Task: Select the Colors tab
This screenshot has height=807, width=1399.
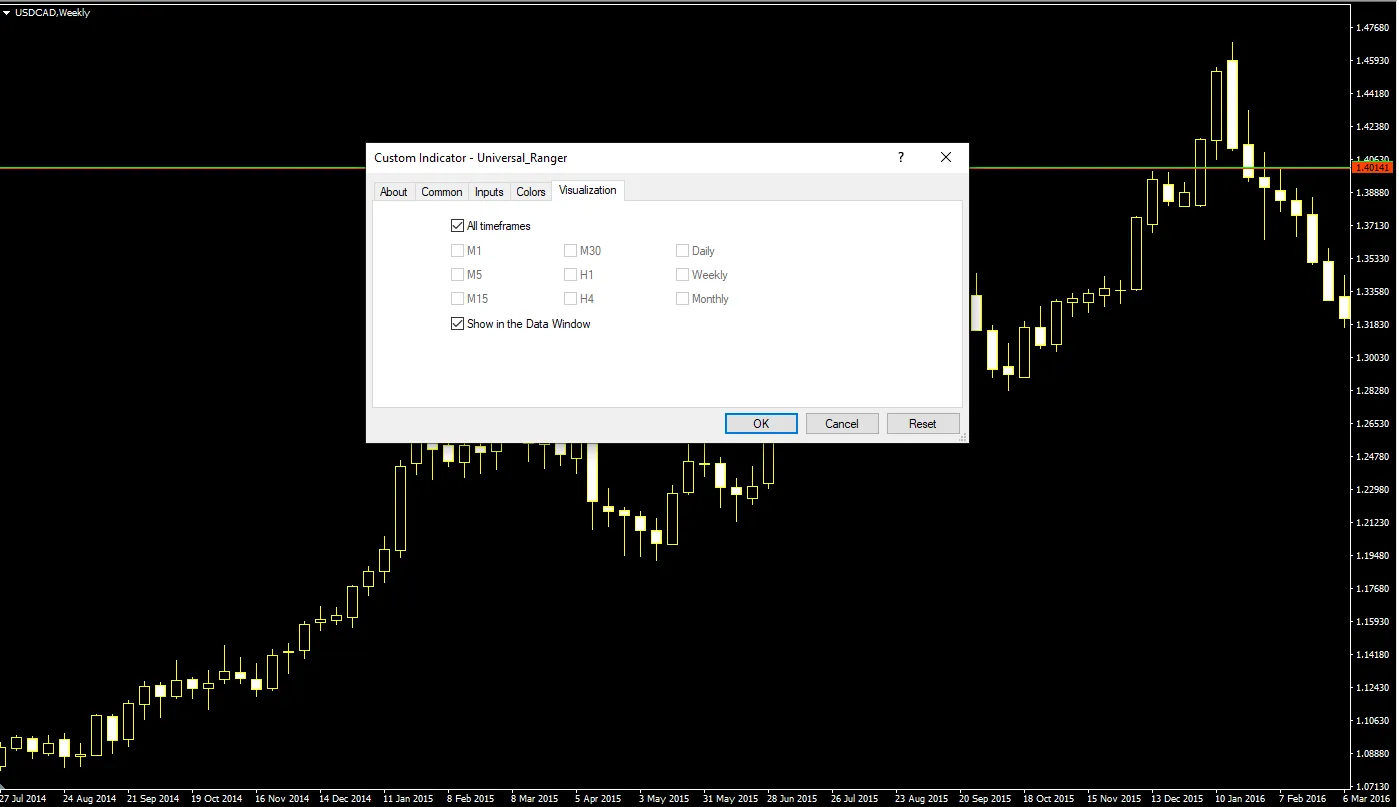Action: click(531, 192)
